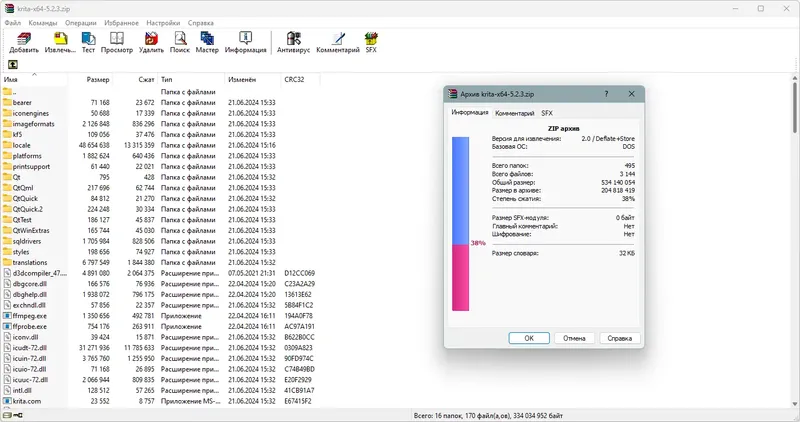800x422 pixels.
Task: Sort by the Сжат column header
Action: (x=135, y=80)
